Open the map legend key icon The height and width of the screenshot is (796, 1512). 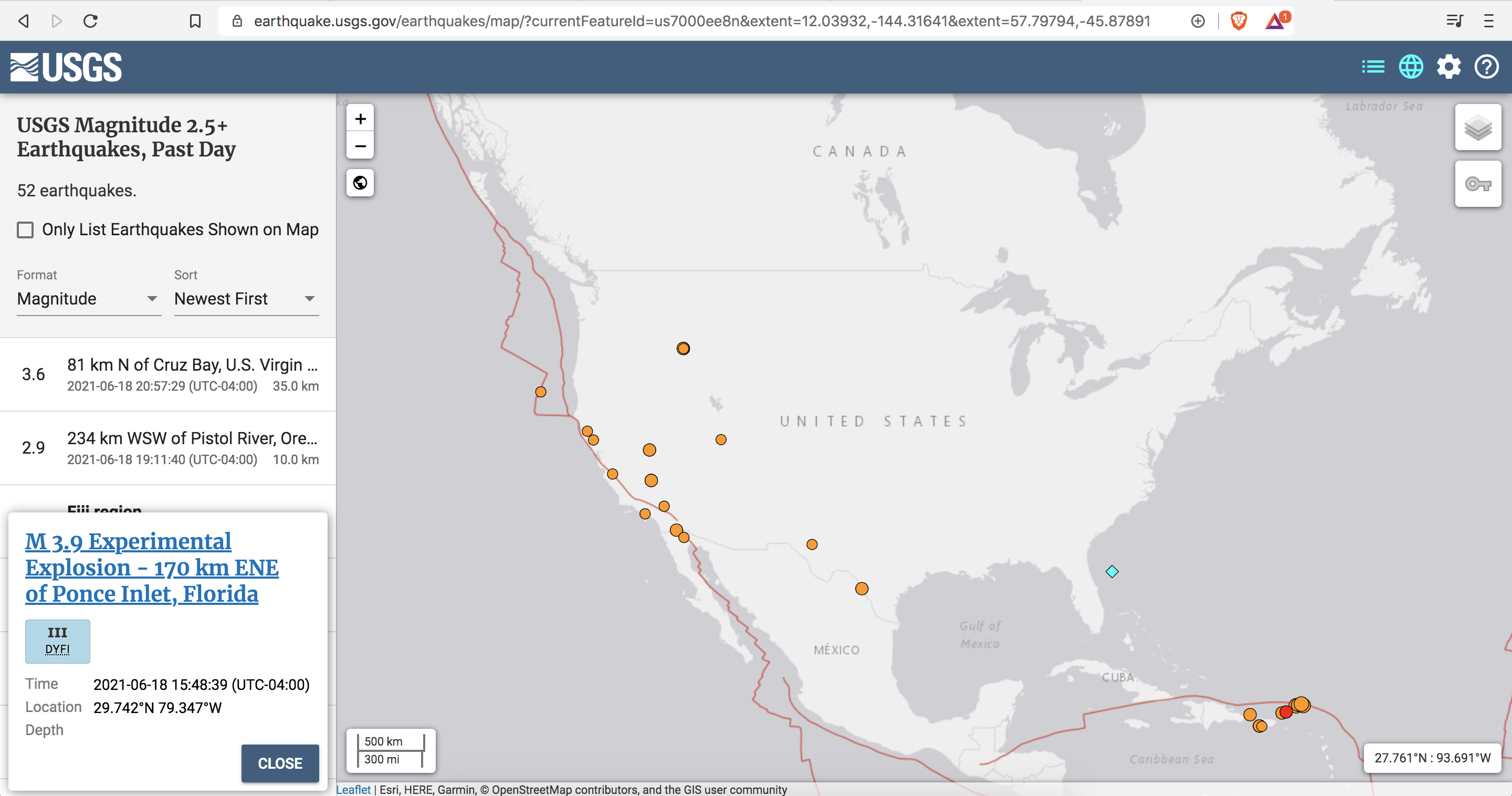coord(1478,184)
